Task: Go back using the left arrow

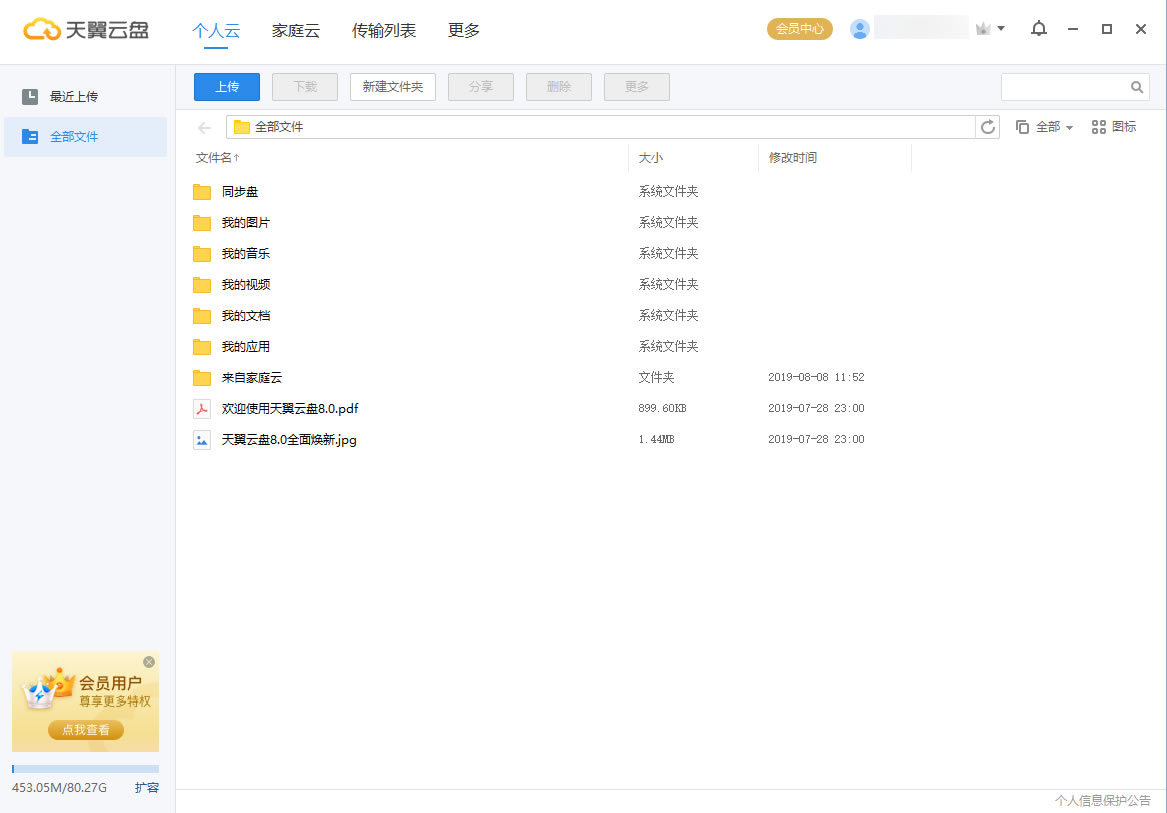Action: click(204, 127)
